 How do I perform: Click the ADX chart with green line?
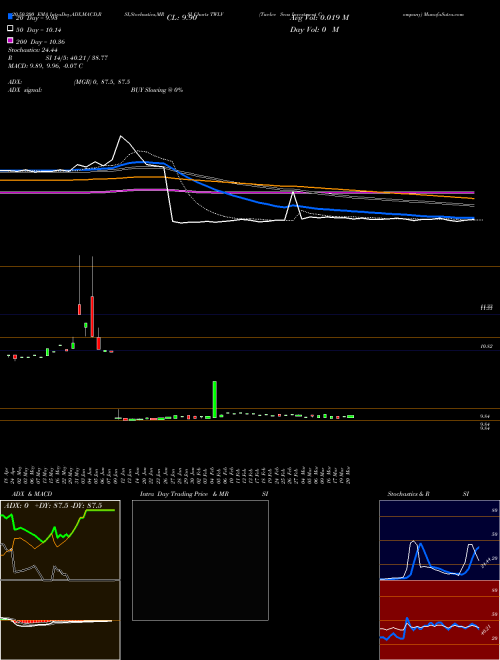60,540
